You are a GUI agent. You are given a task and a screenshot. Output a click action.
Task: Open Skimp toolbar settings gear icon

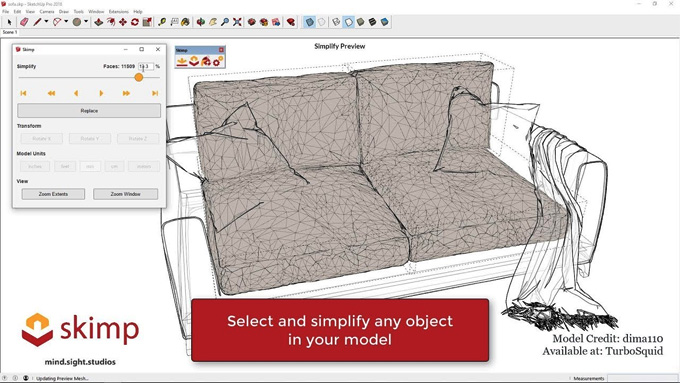[218, 61]
